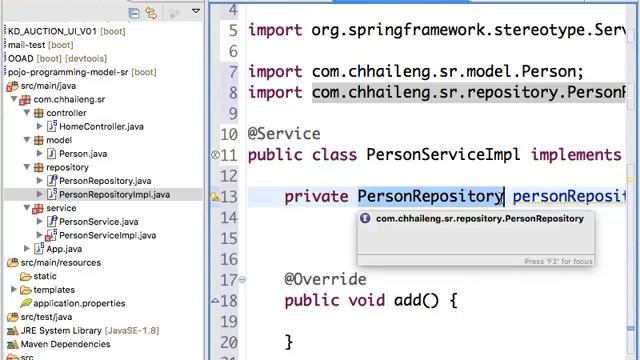Click static folder icon
Screen dimensions: 640x360
point(26,277)
